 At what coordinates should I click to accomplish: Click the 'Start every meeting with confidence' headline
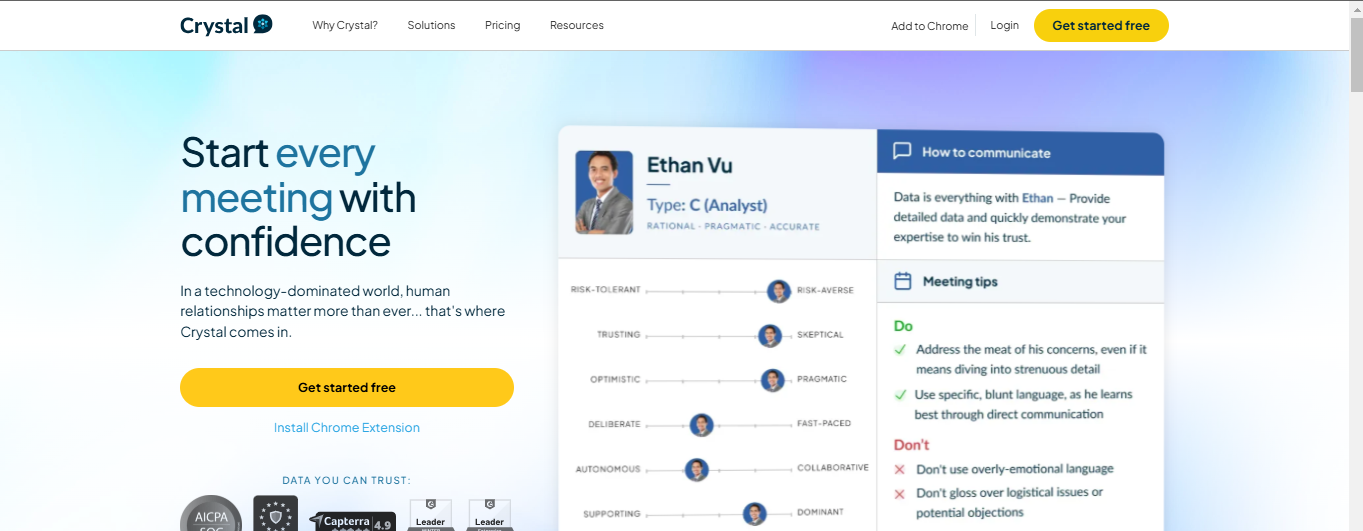(298, 197)
